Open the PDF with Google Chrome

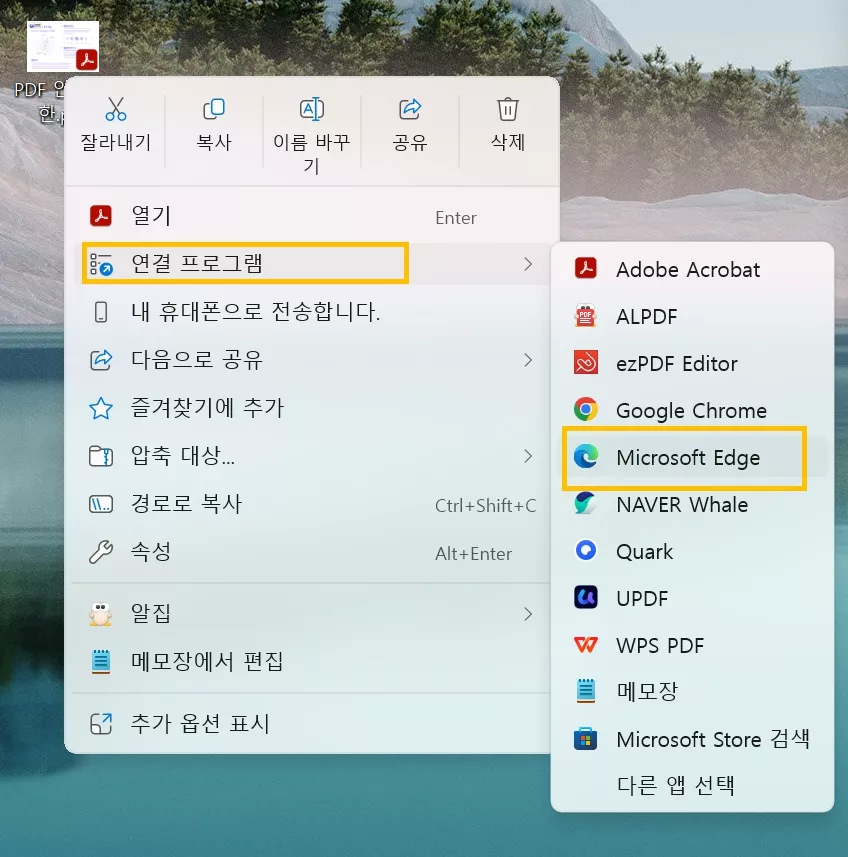coord(692,410)
